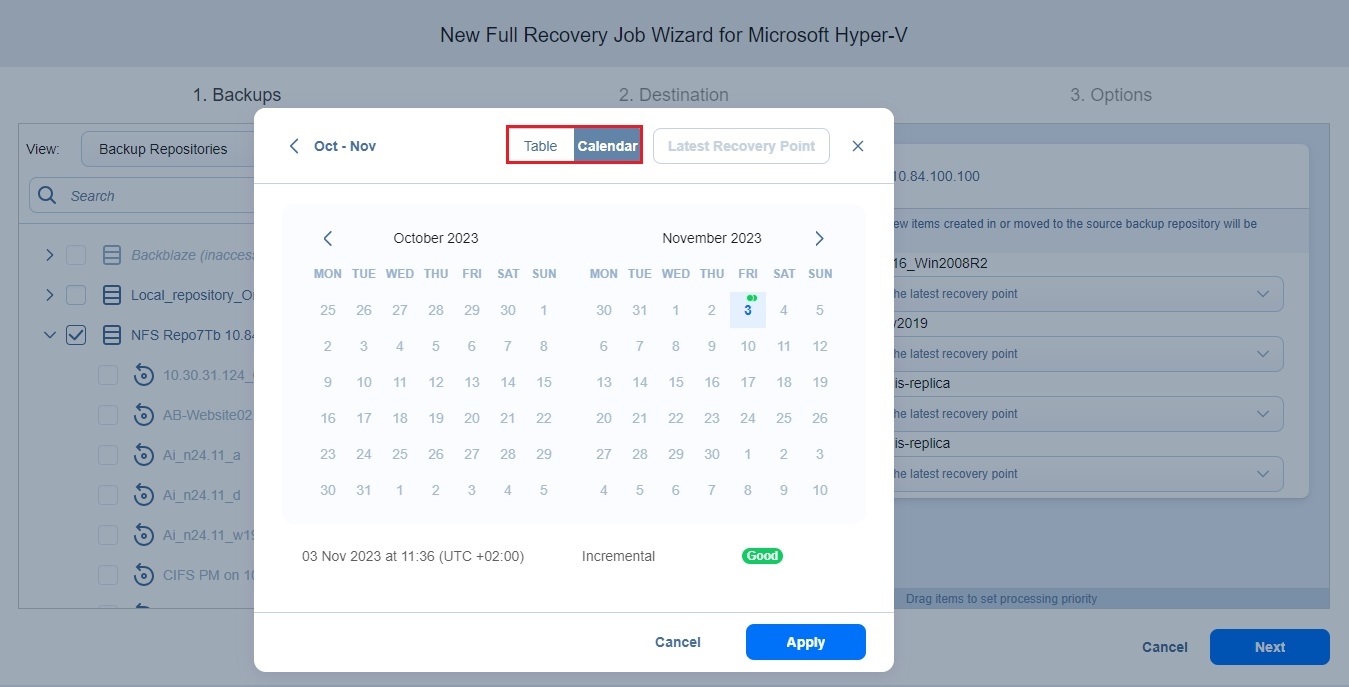This screenshot has height=687, width=1349.
Task: Advance calendar to next month
Action: click(819, 238)
